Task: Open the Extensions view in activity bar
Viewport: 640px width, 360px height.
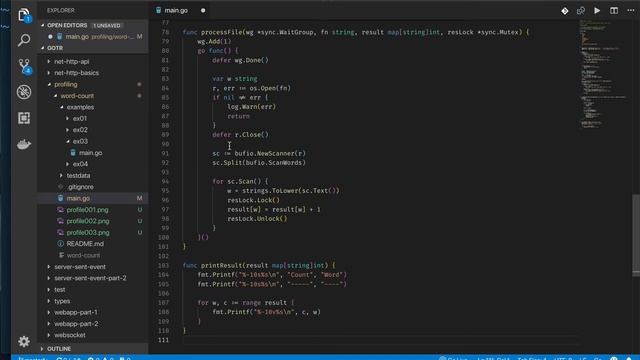Action: [x=24, y=118]
